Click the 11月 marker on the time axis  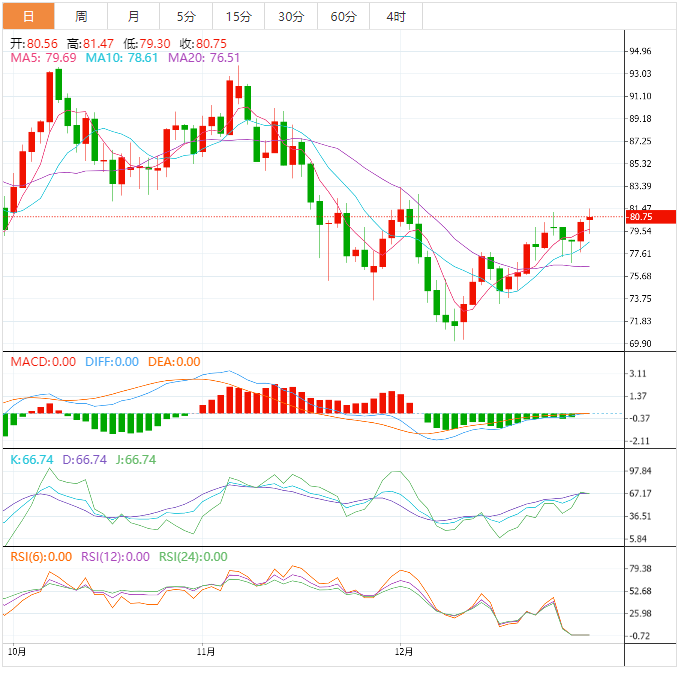pos(207,650)
